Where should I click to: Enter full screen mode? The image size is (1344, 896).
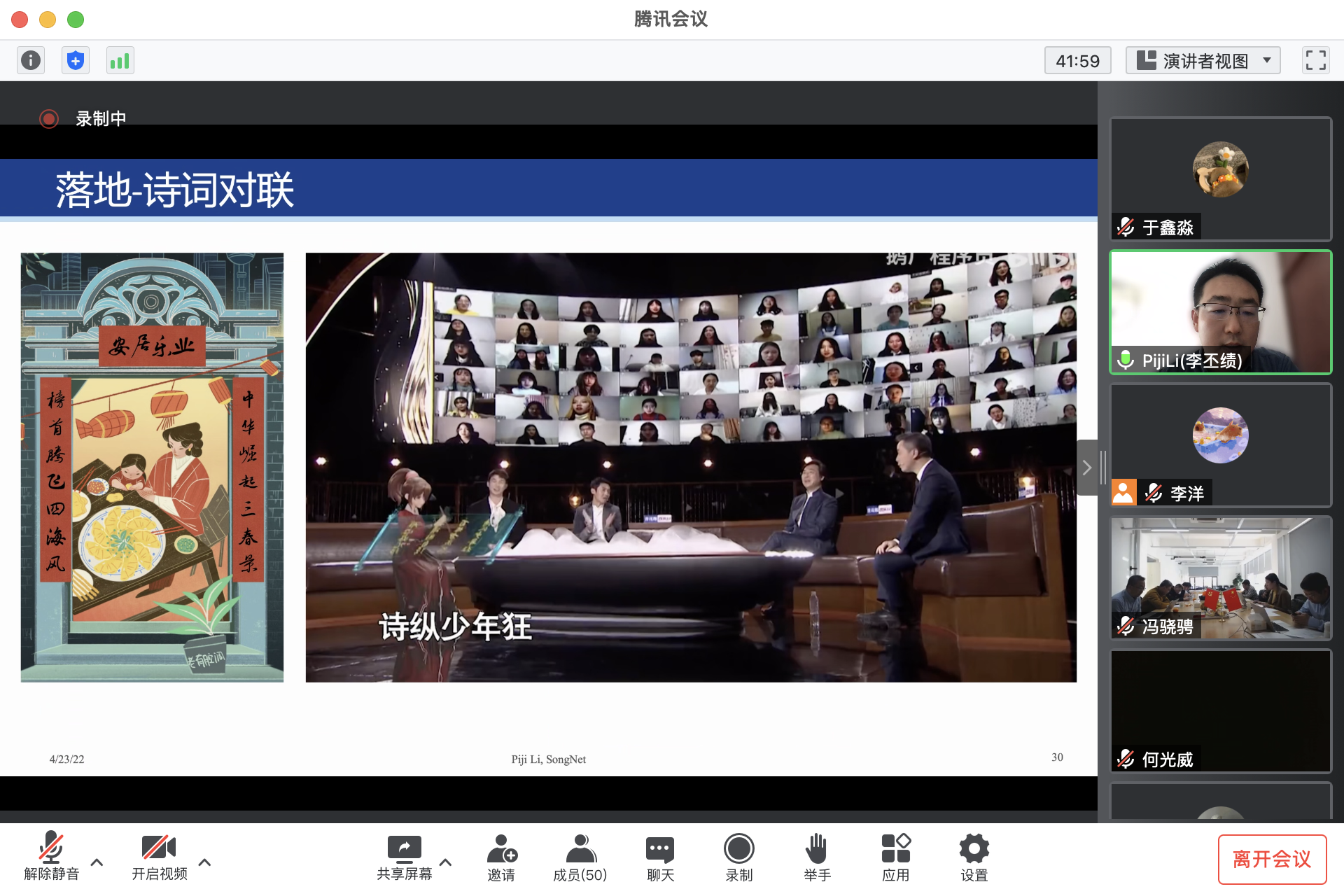1315,60
